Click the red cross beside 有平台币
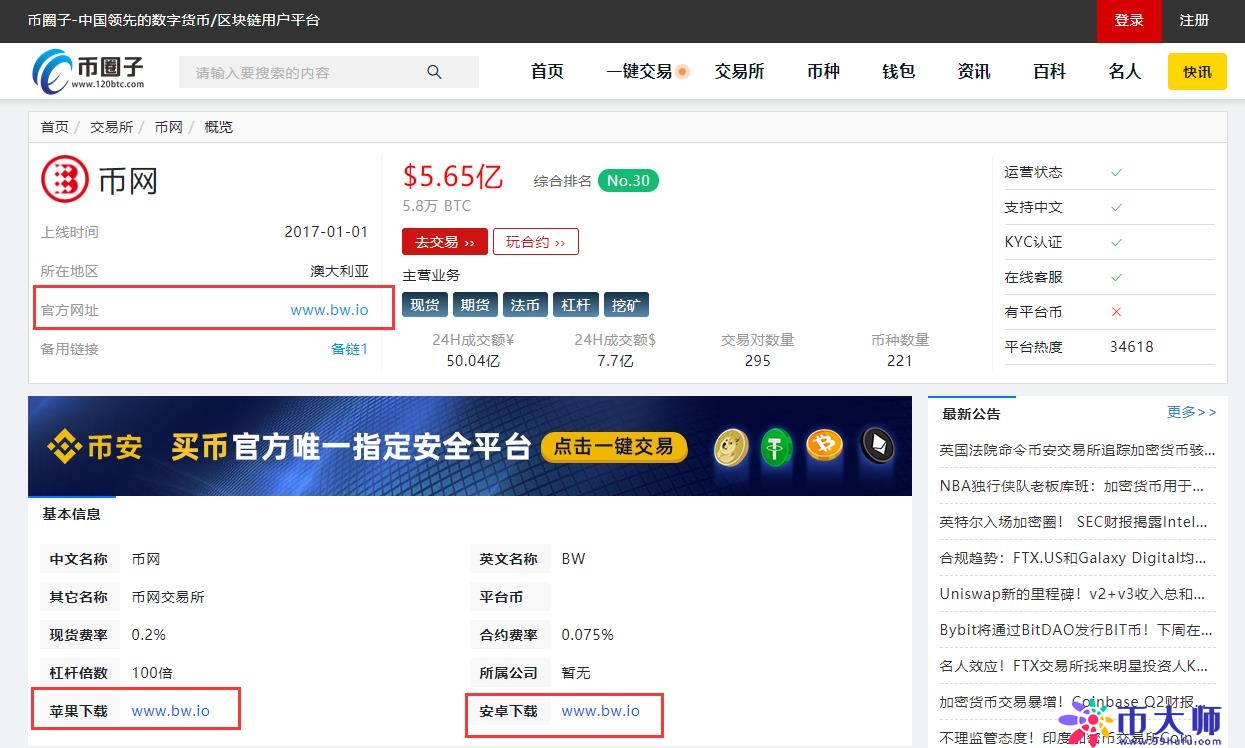Viewport: 1245px width, 748px height. (1117, 312)
